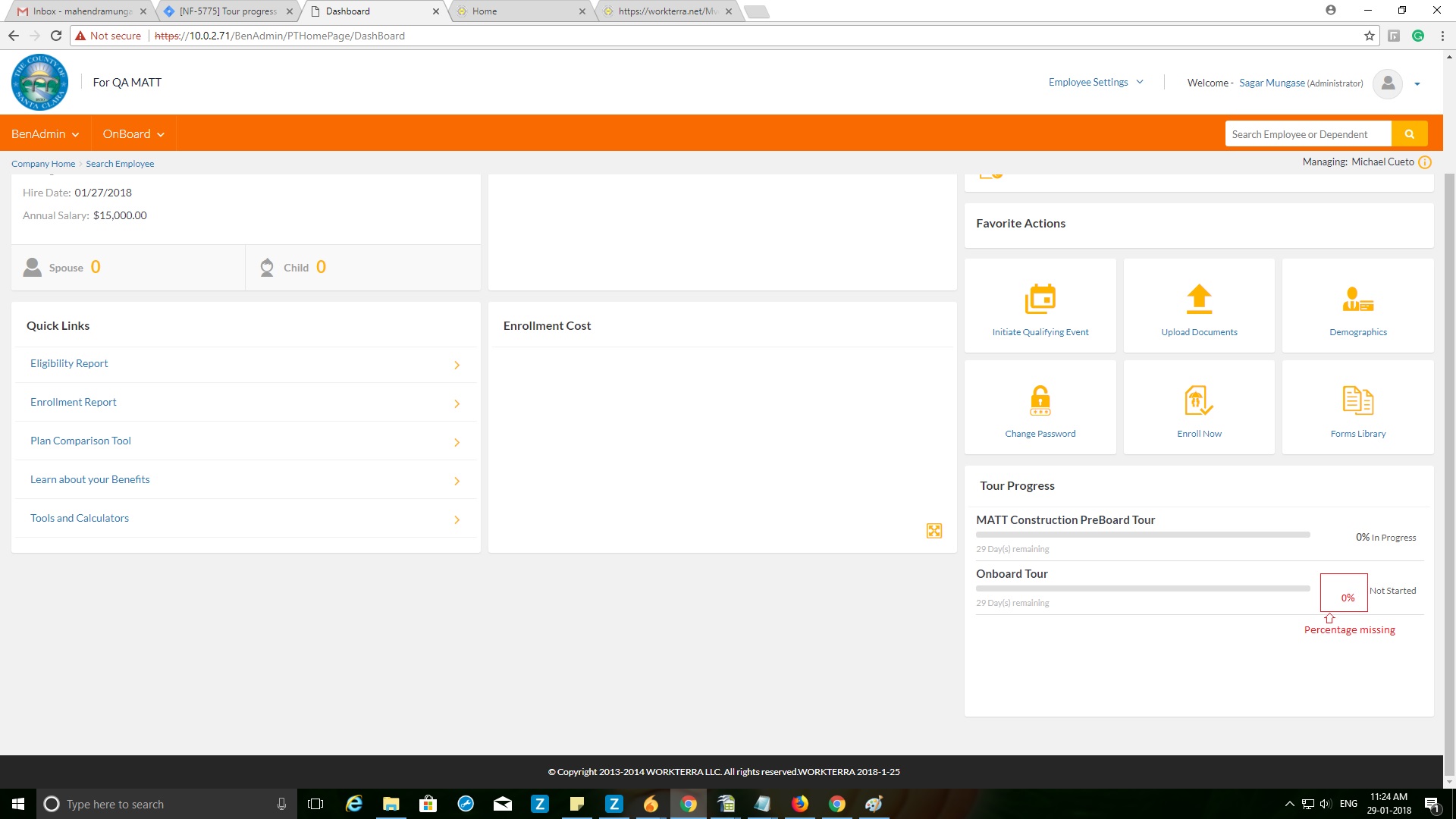Click the Plan Comparison Tool link
Viewport: 1456px width, 819px height.
(x=80, y=441)
